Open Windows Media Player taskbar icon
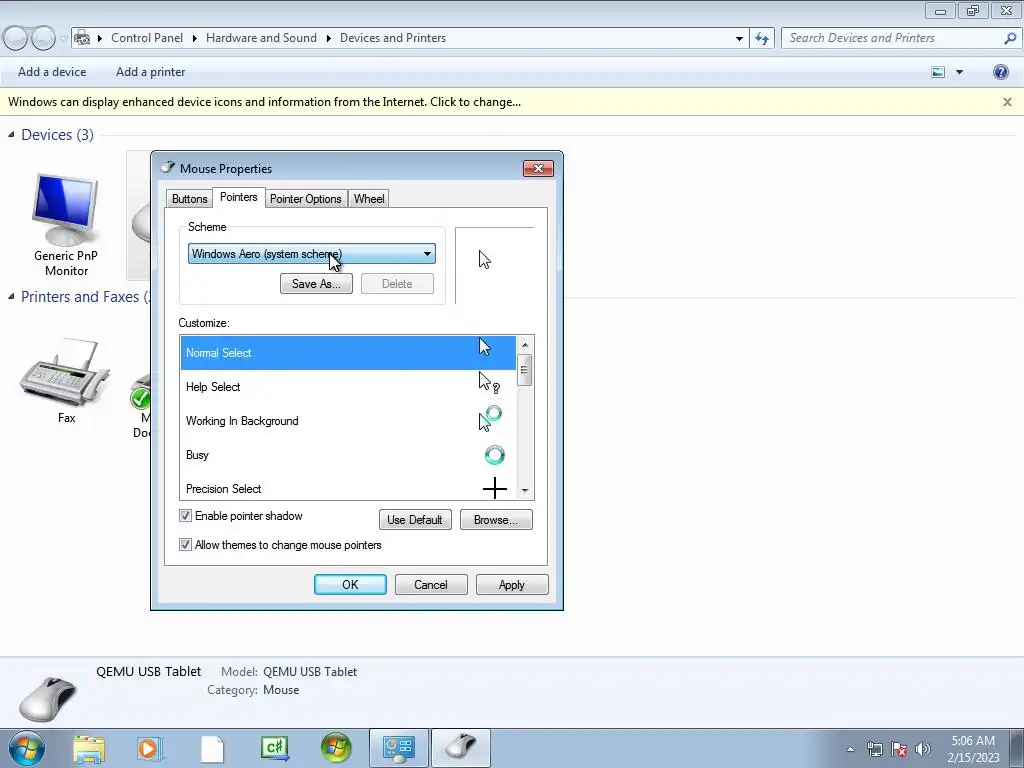The width and height of the screenshot is (1024, 768). pyautogui.click(x=150, y=749)
